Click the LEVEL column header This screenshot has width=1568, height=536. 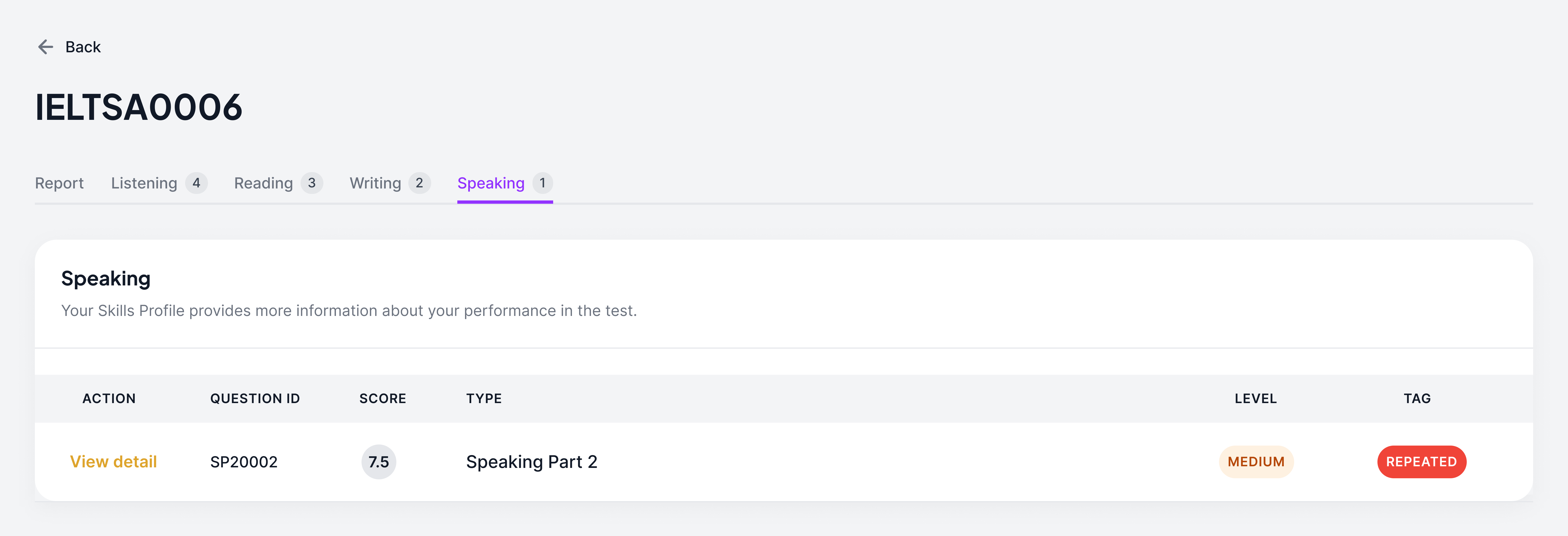point(1255,398)
